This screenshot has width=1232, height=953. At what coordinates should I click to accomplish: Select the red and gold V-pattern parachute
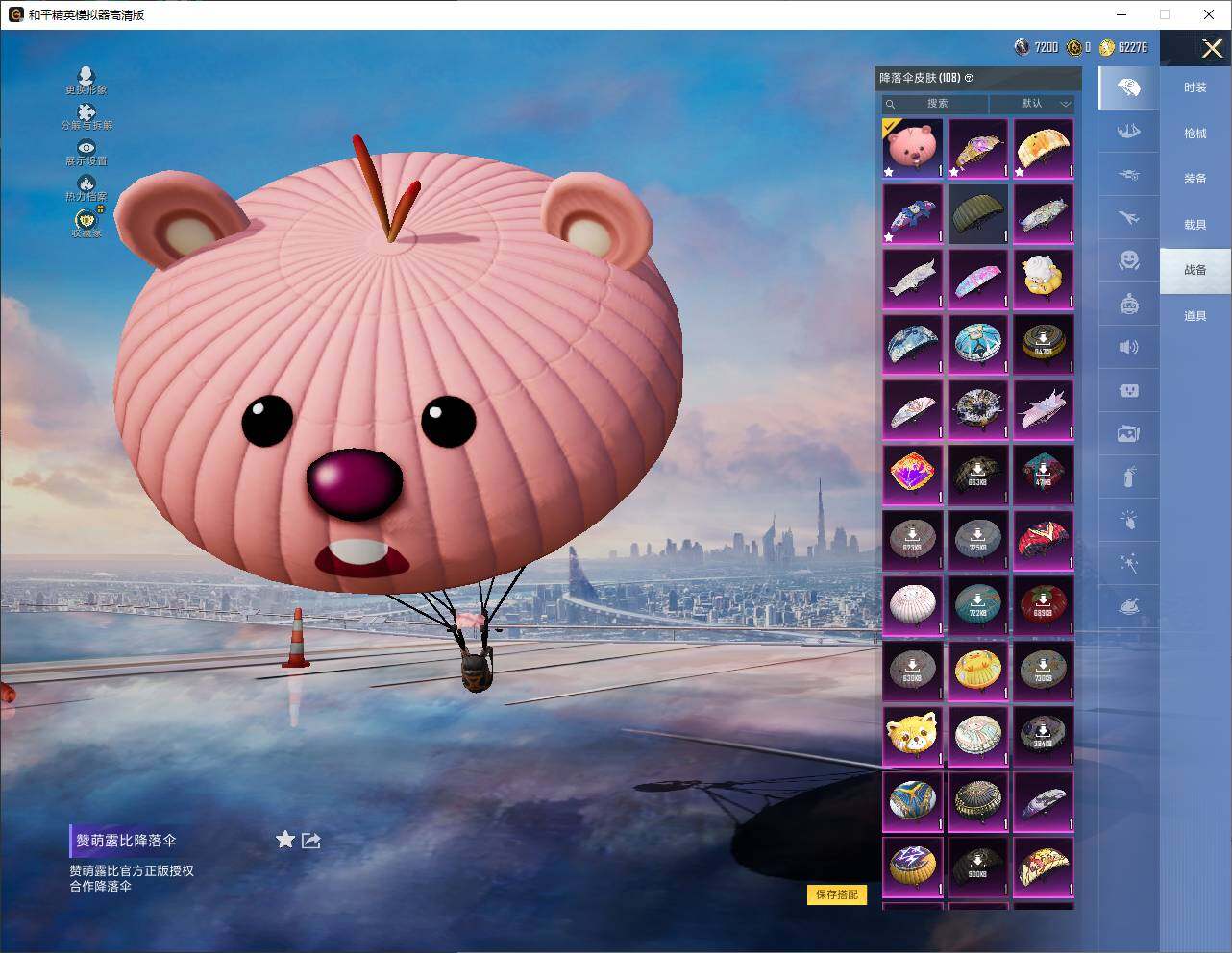(x=1044, y=541)
